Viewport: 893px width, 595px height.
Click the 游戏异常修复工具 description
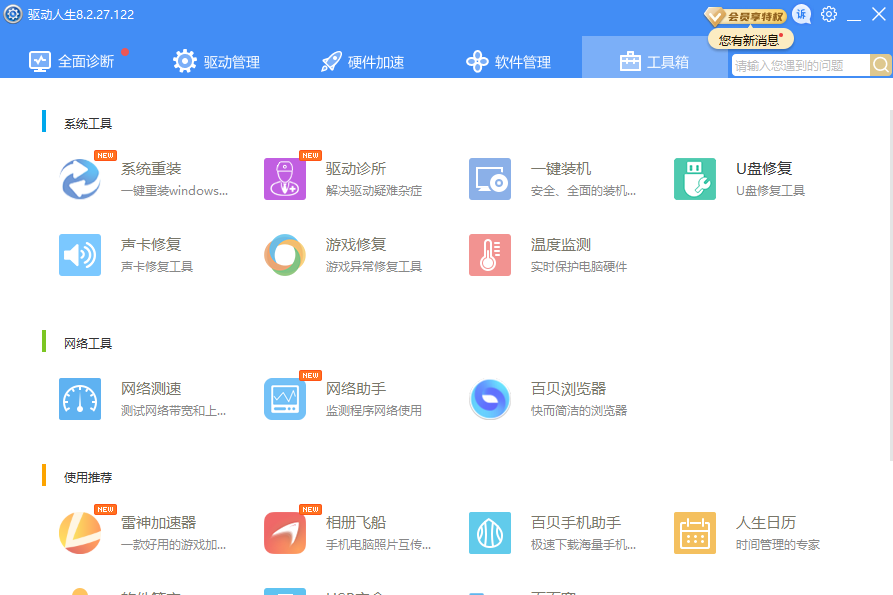point(374,266)
